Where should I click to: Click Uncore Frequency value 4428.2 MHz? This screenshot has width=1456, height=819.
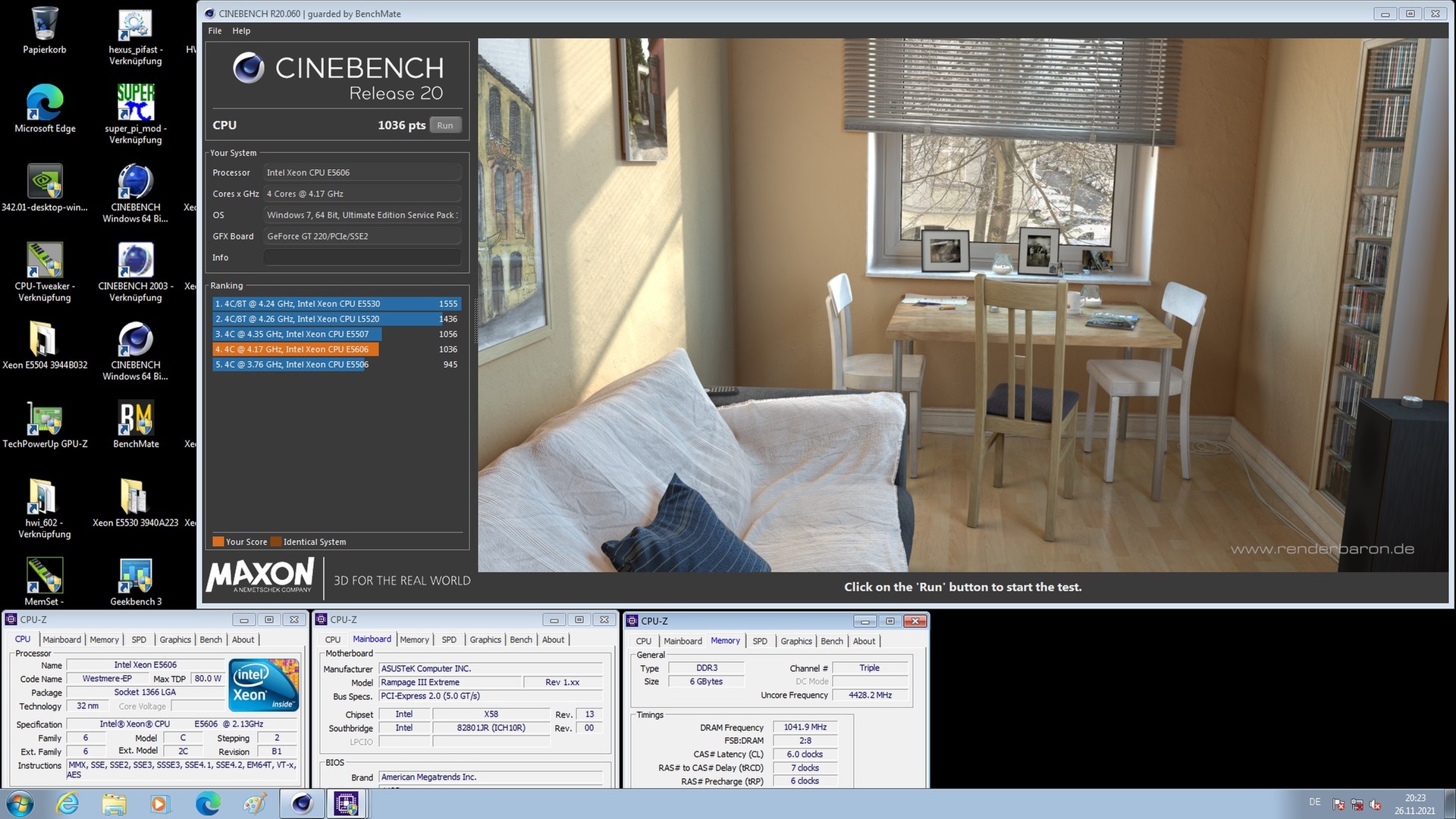870,695
